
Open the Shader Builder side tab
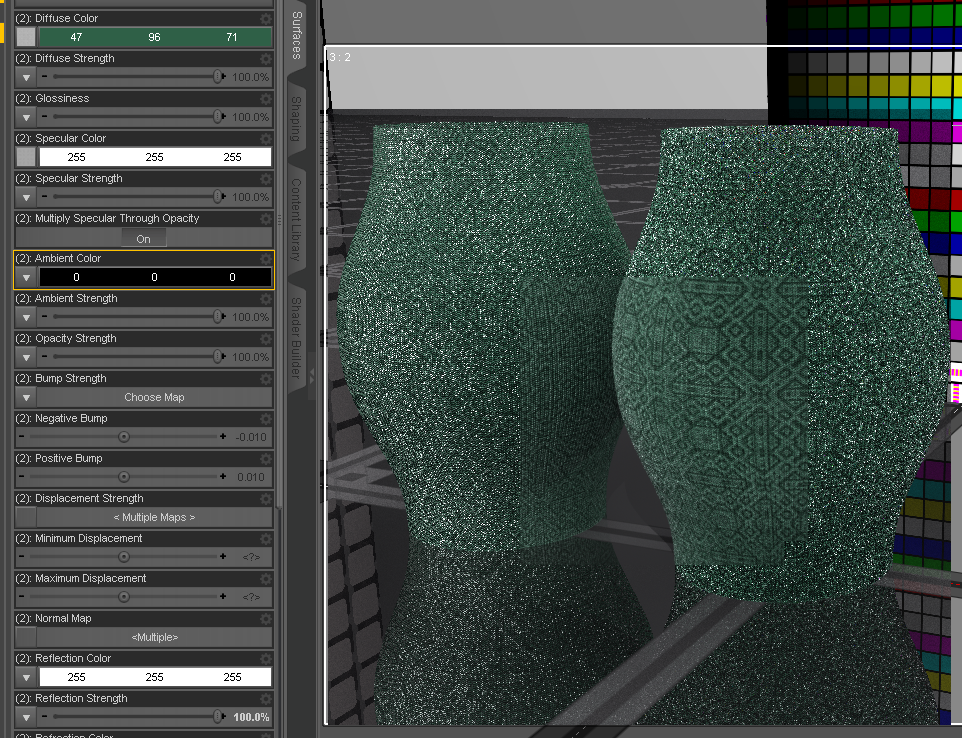[x=296, y=337]
